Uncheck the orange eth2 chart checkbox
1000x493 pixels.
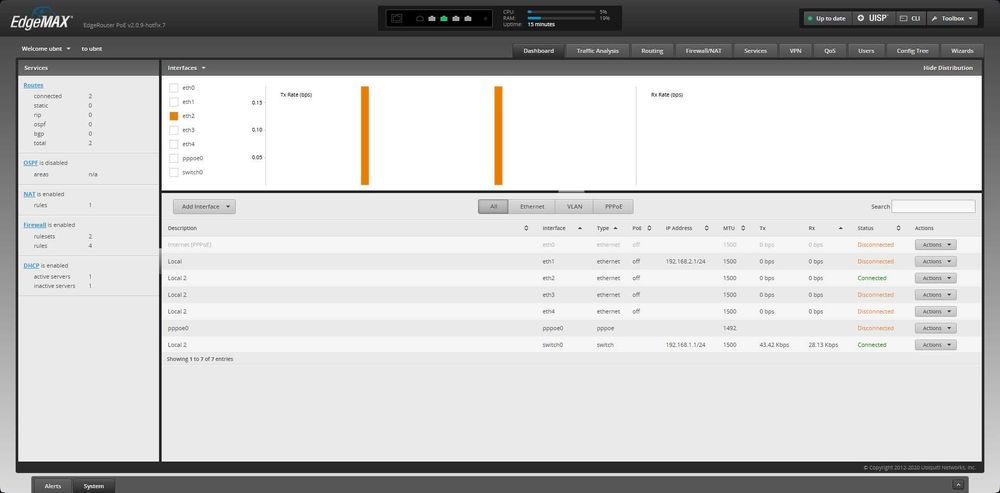click(173, 116)
